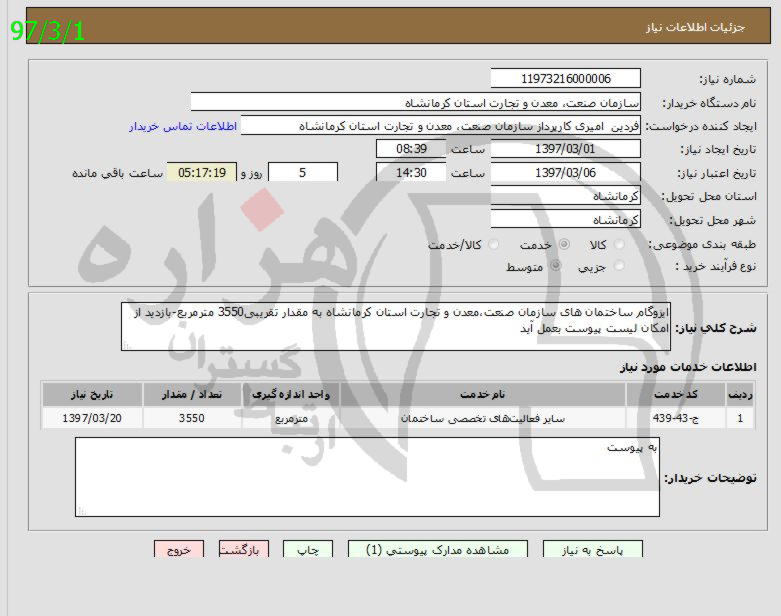Choose متوسط purchase process radio
Viewport: 781px width, 616px height.
(x=556, y=267)
